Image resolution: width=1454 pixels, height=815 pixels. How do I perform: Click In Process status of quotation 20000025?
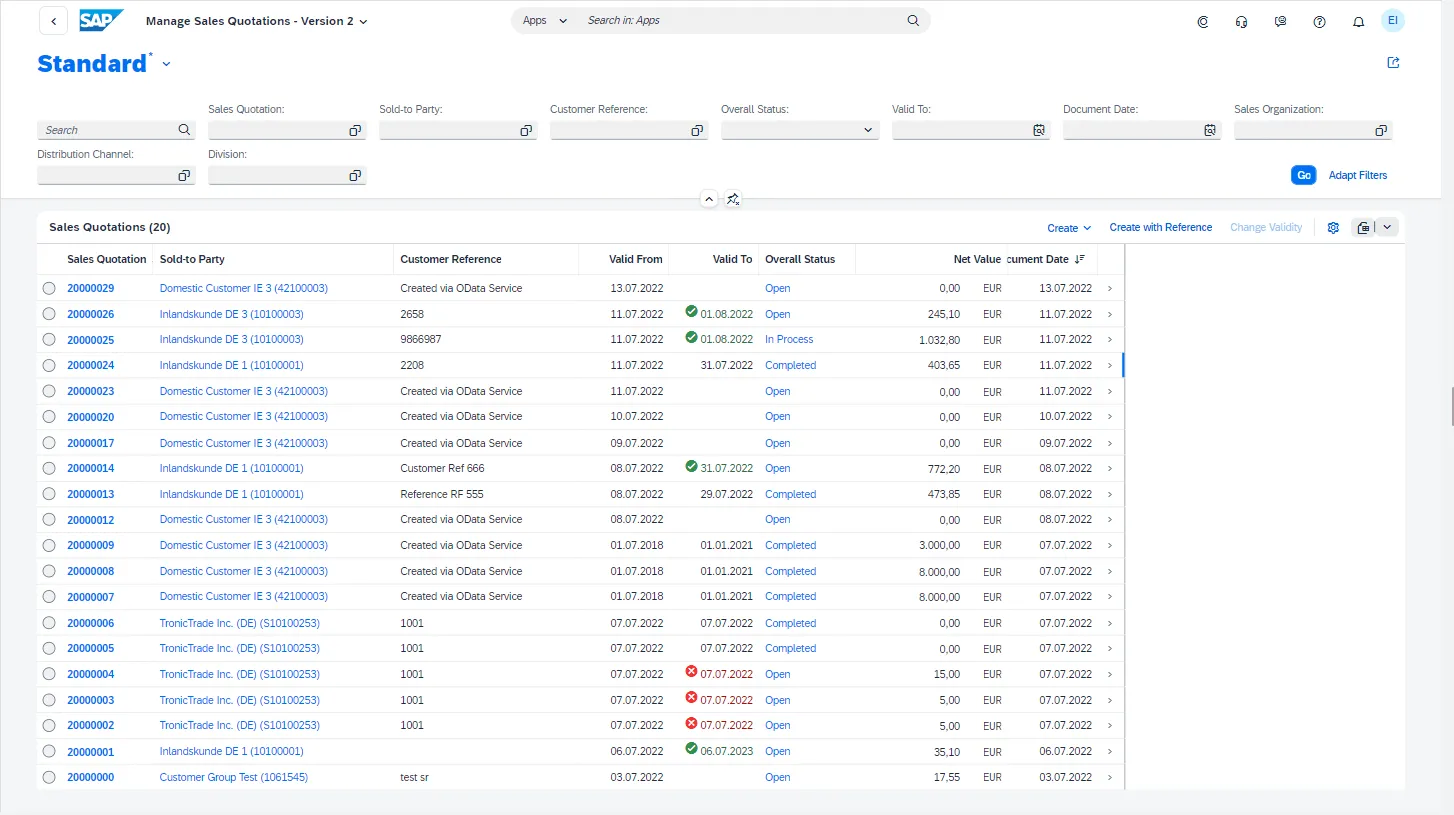[789, 340]
